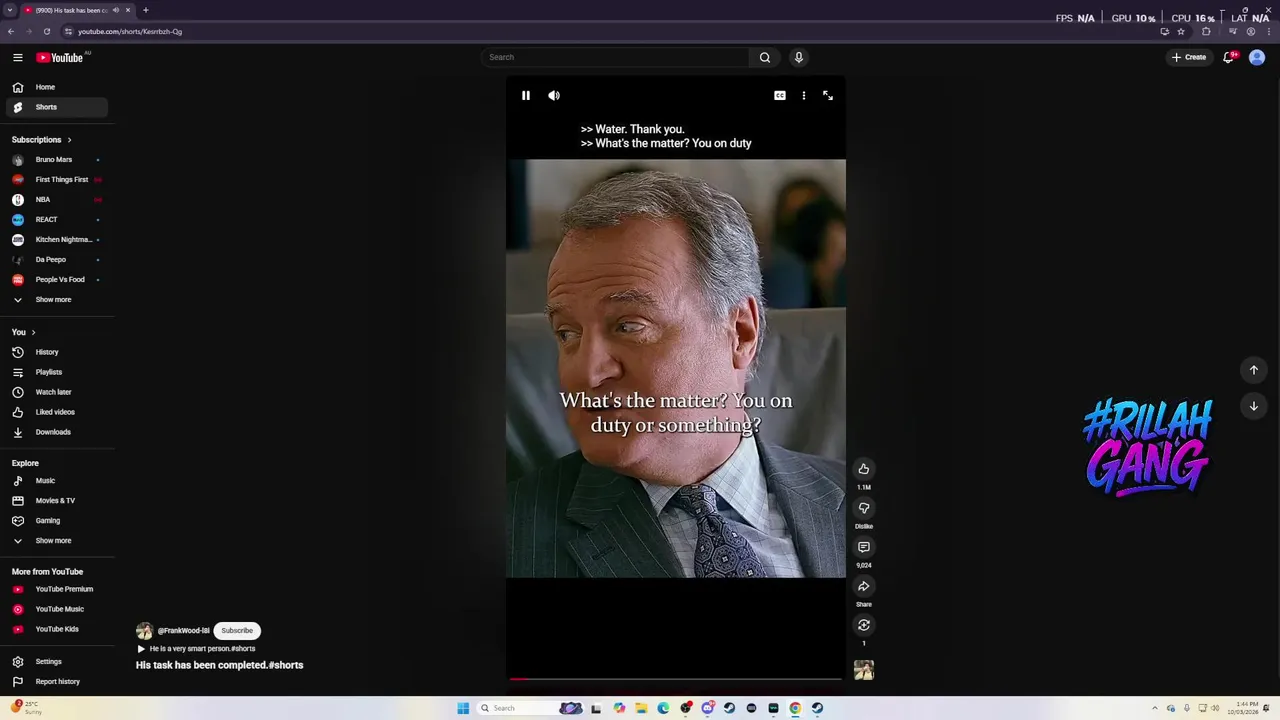
Task: Open Playlists
Action: pyautogui.click(x=57, y=372)
